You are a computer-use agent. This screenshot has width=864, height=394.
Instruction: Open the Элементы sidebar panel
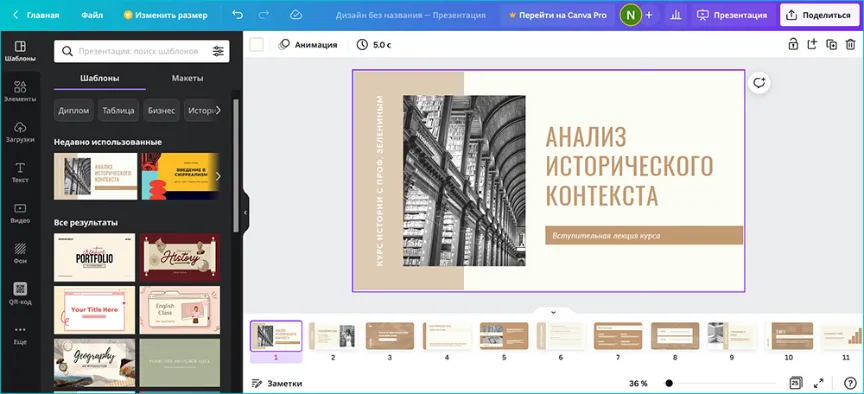click(20, 91)
